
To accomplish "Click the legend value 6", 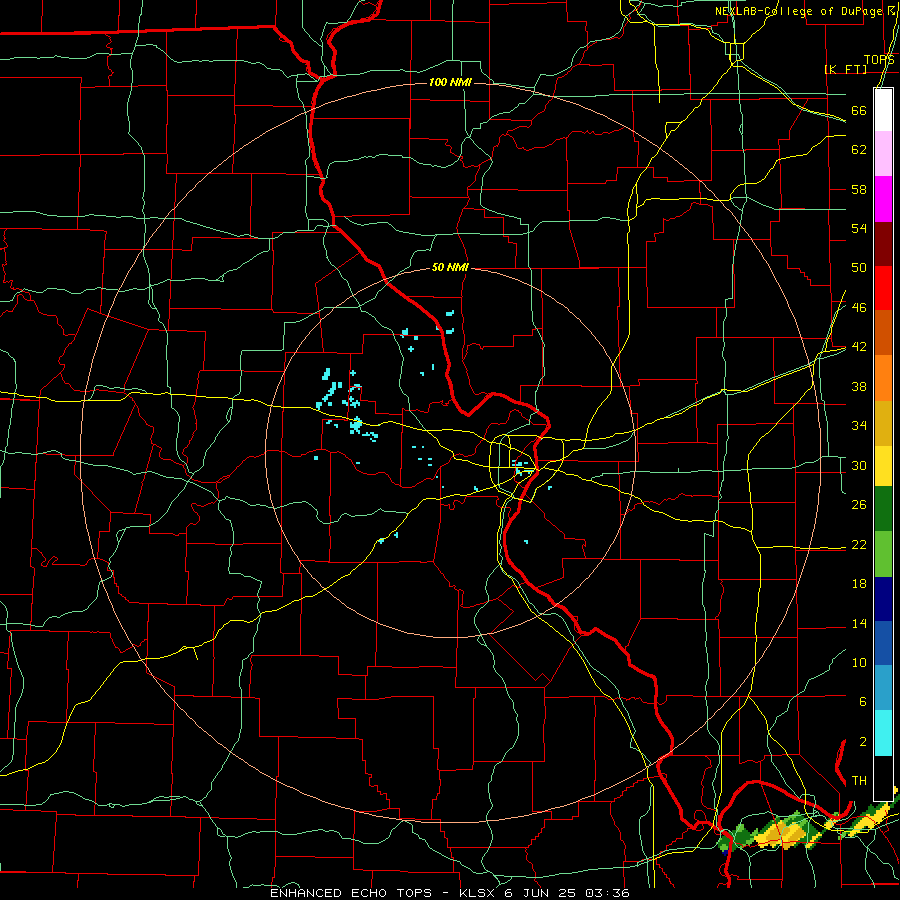I will pyautogui.click(x=862, y=702).
